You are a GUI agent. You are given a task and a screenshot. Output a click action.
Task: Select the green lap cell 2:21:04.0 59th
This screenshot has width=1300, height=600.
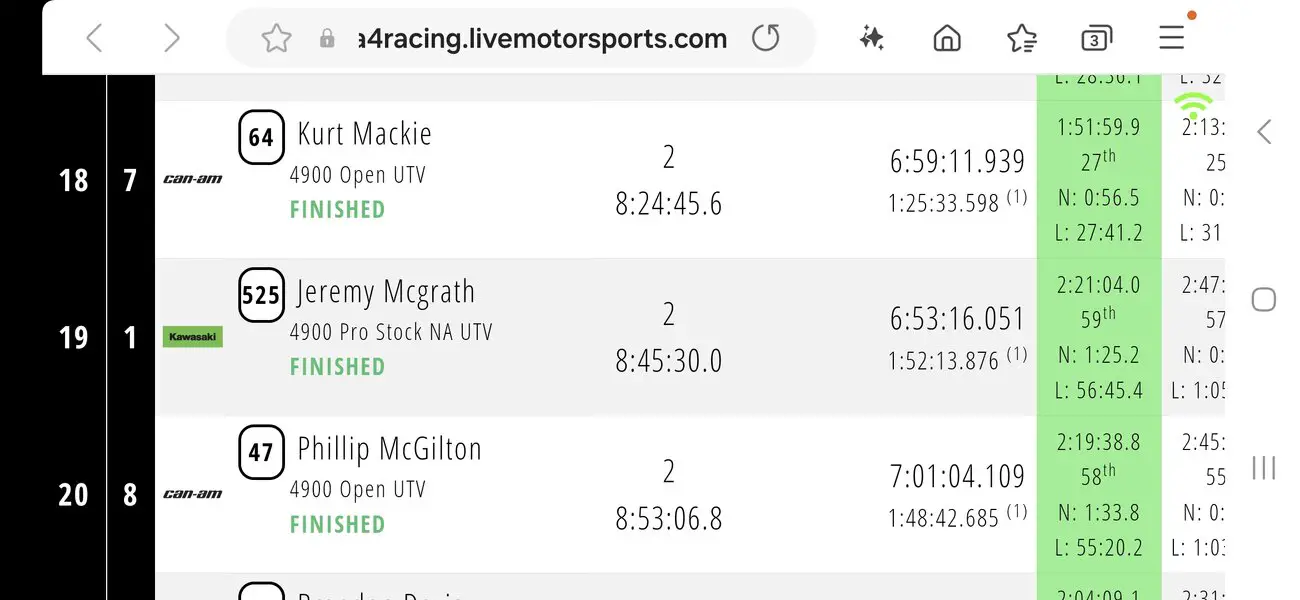pos(1098,338)
